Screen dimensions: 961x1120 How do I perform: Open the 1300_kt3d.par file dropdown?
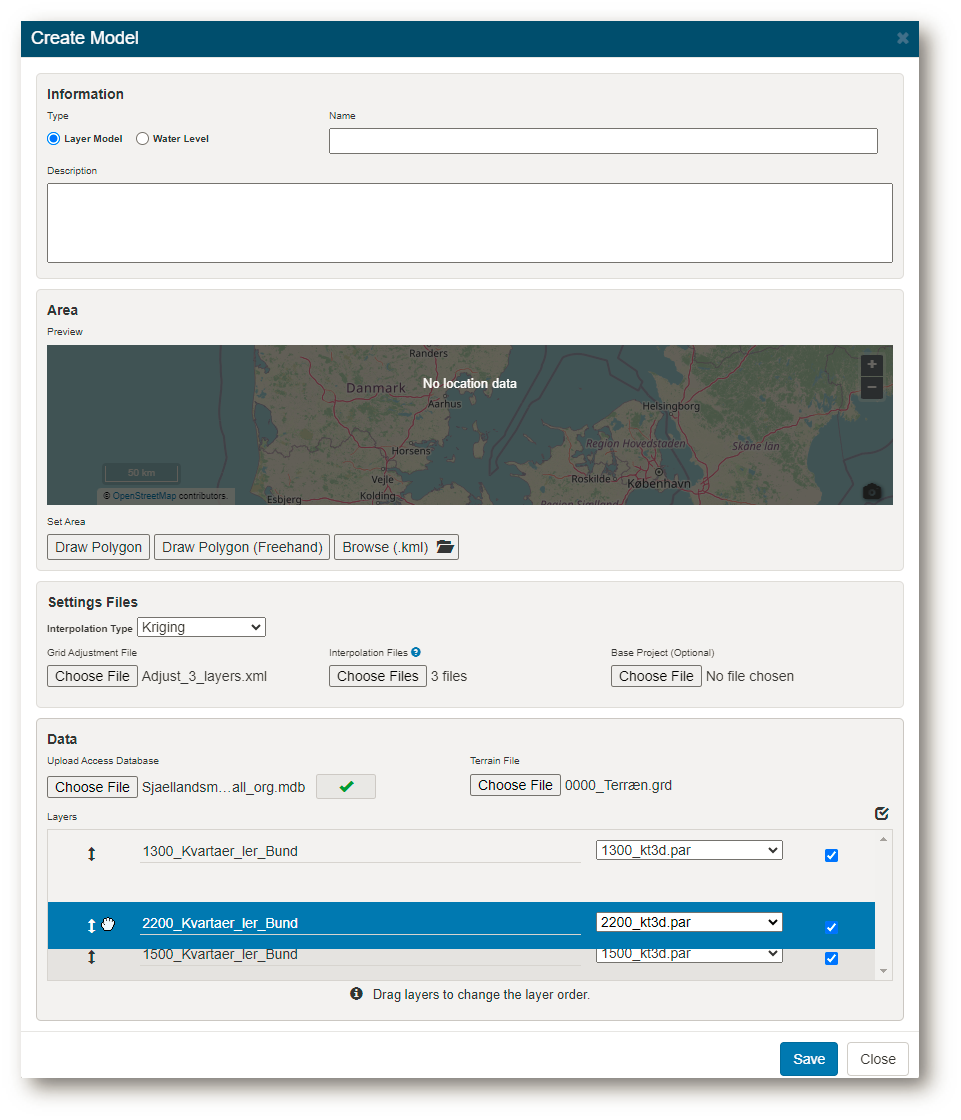click(689, 850)
